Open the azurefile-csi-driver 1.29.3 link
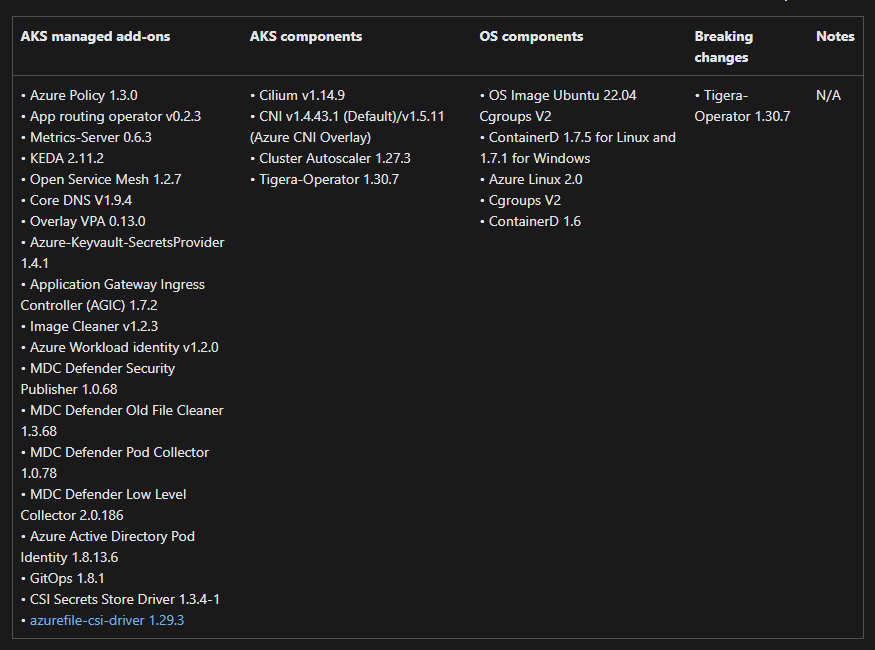 coord(107,620)
